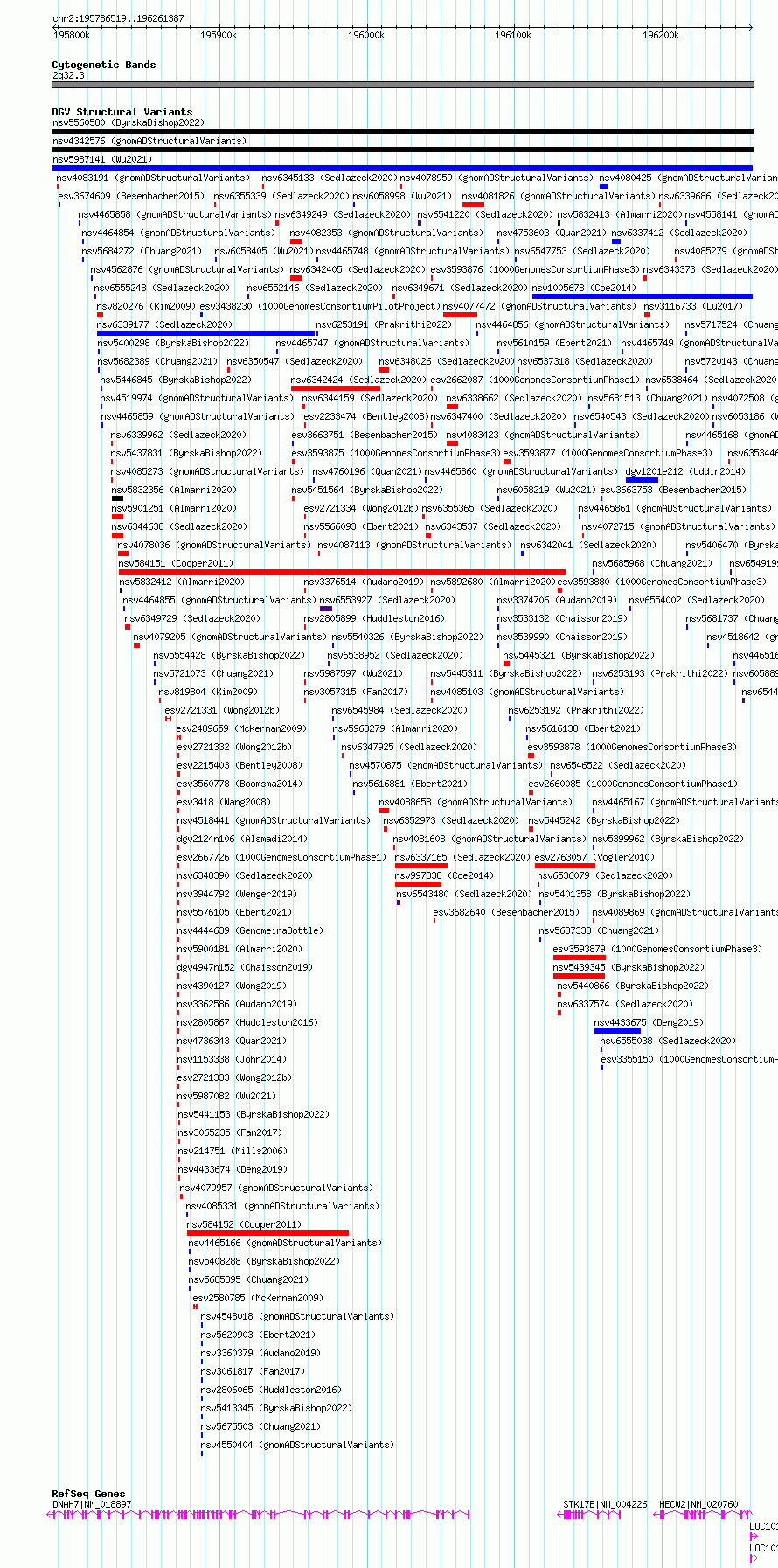Viewport: 778px width, 1568px height.
Task: Open nsv4433675 (Deng2019) variant
Action: click(x=649, y=1023)
